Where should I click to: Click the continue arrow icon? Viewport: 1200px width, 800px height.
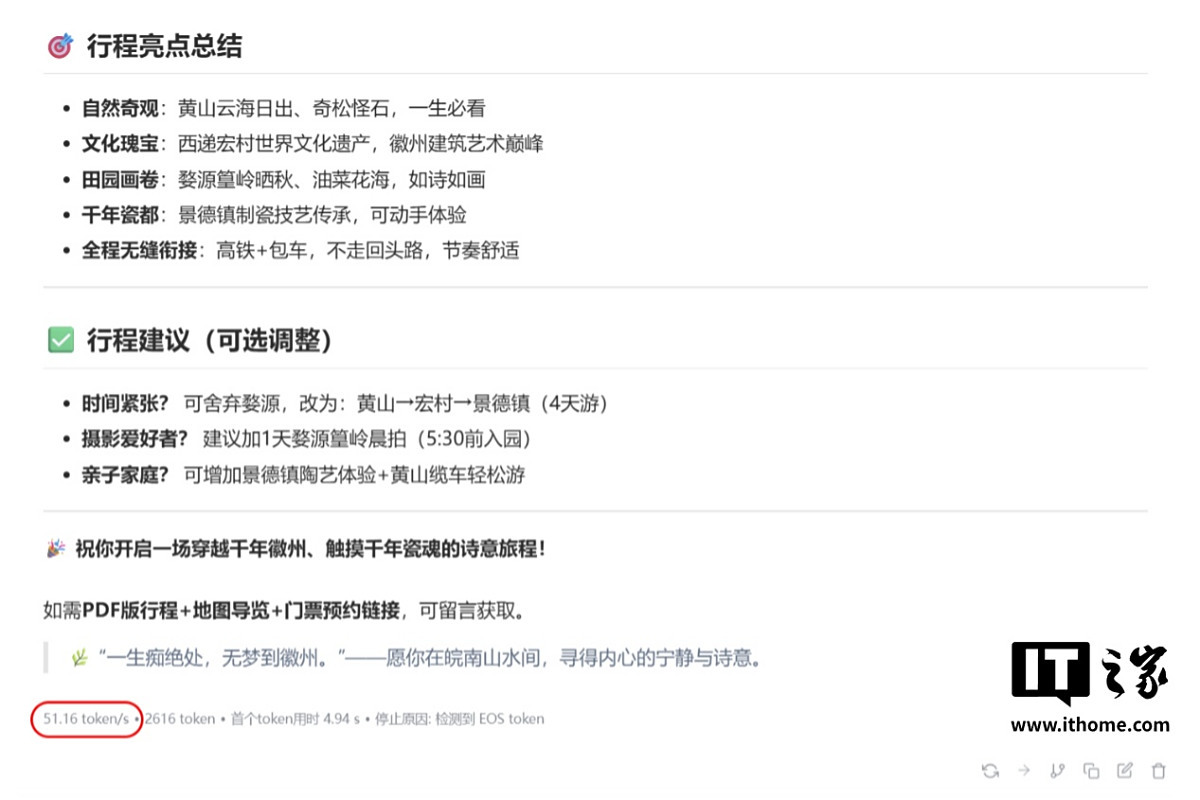tap(1024, 770)
